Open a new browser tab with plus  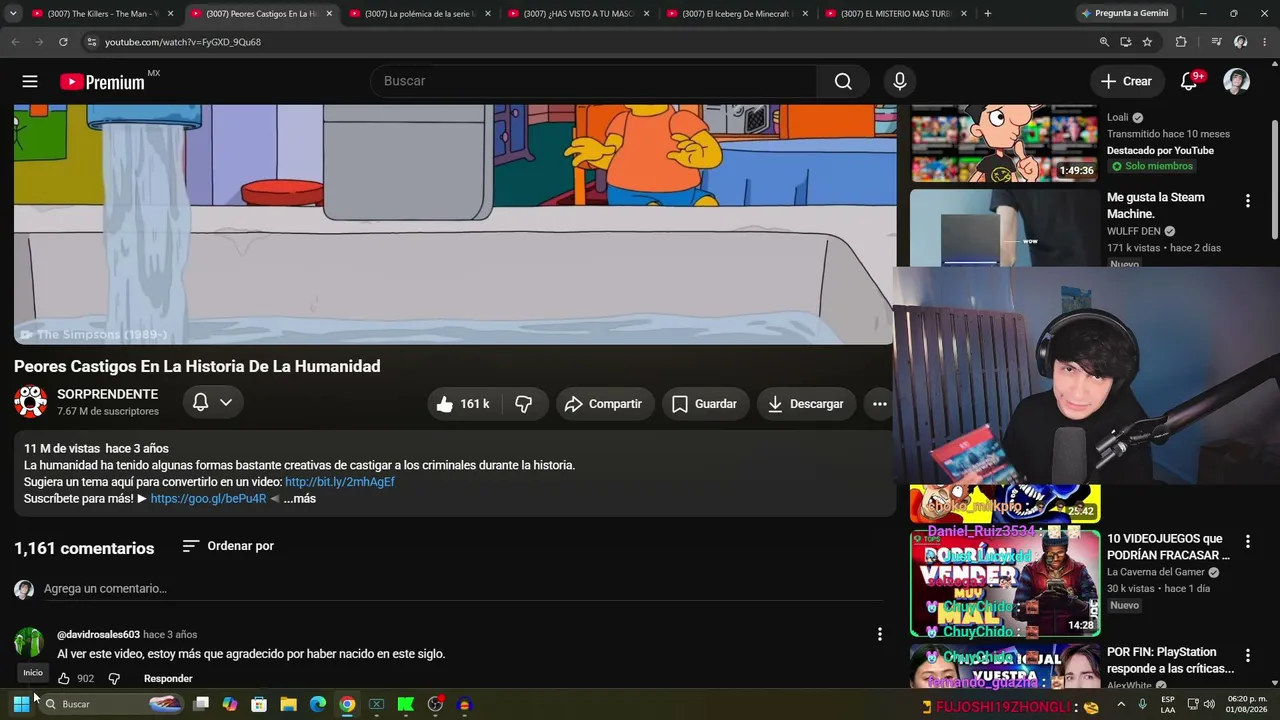click(x=988, y=14)
